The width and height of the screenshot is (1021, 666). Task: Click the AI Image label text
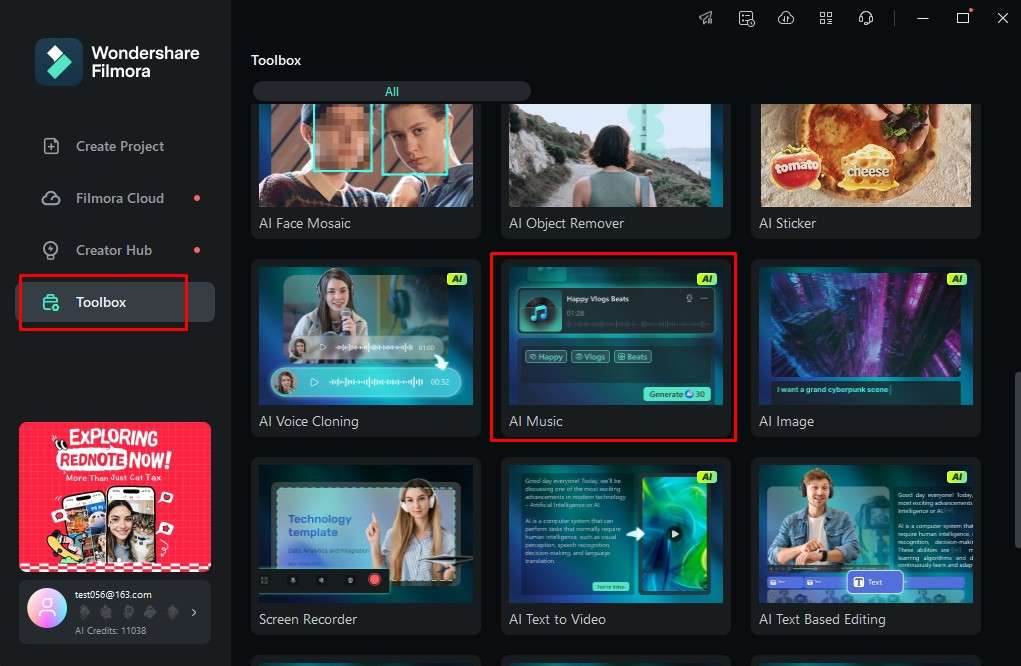pos(786,421)
